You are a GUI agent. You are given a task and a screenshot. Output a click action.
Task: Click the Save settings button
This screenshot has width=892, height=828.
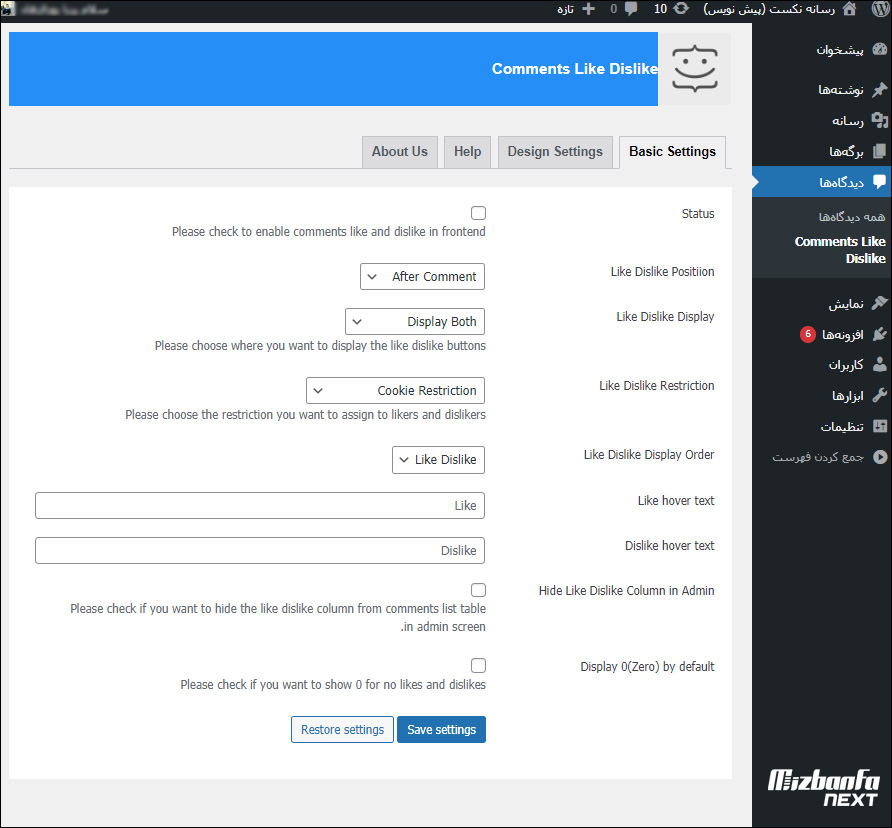pyautogui.click(x=441, y=730)
